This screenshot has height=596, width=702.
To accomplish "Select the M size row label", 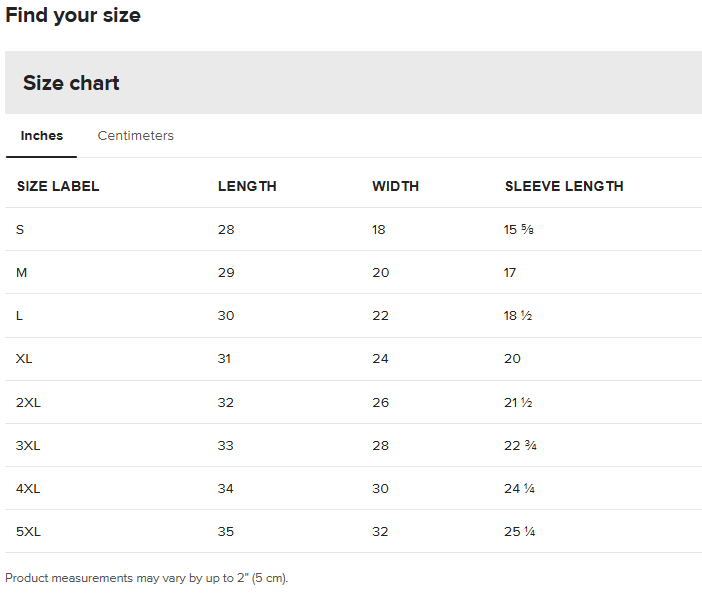I will tap(21, 273).
